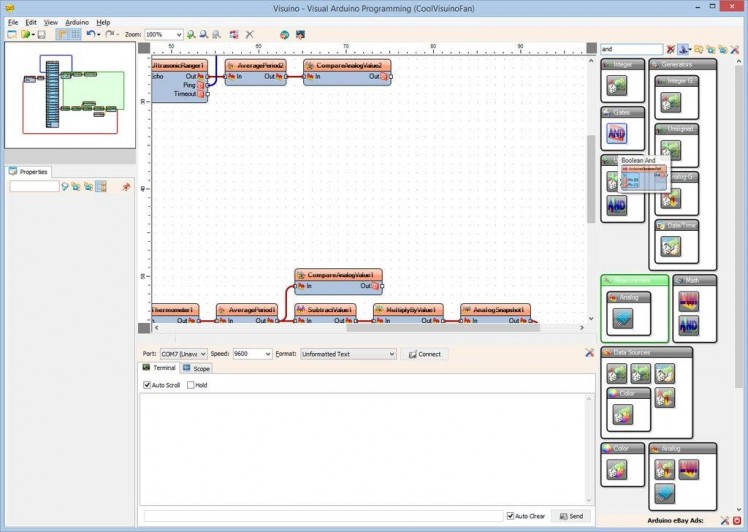Toggle the Auto Clear checkbox
748x532 pixels.
pos(510,516)
